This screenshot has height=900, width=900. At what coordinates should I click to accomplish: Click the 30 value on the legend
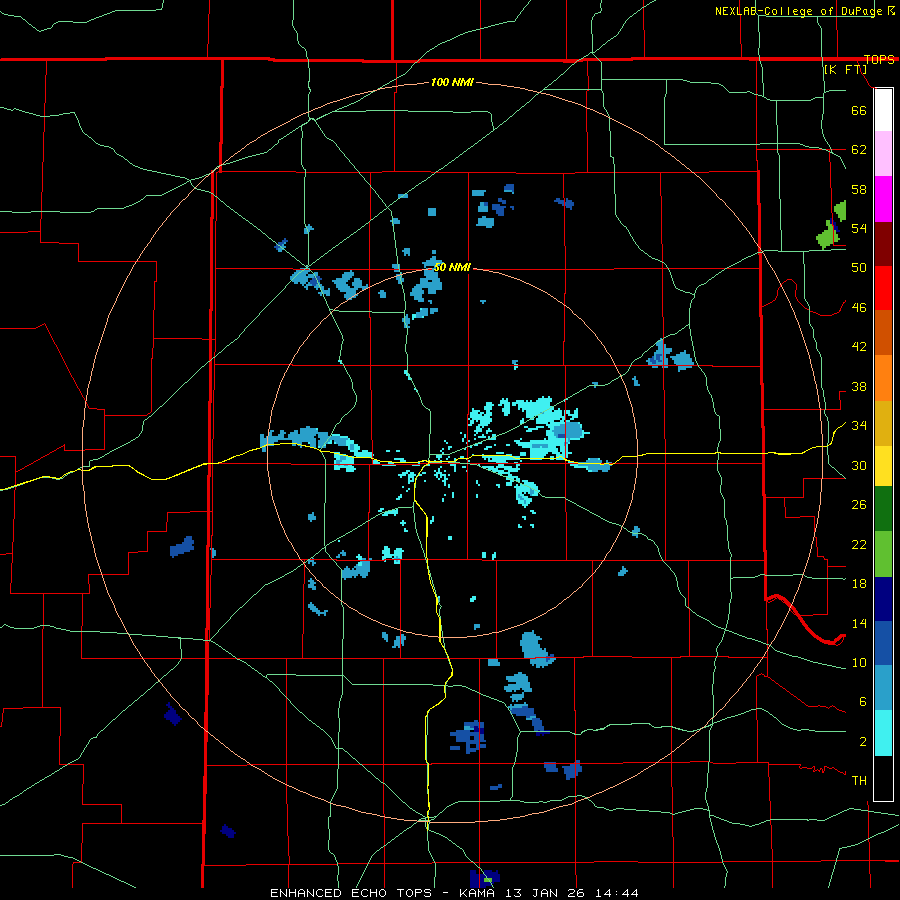(859, 465)
